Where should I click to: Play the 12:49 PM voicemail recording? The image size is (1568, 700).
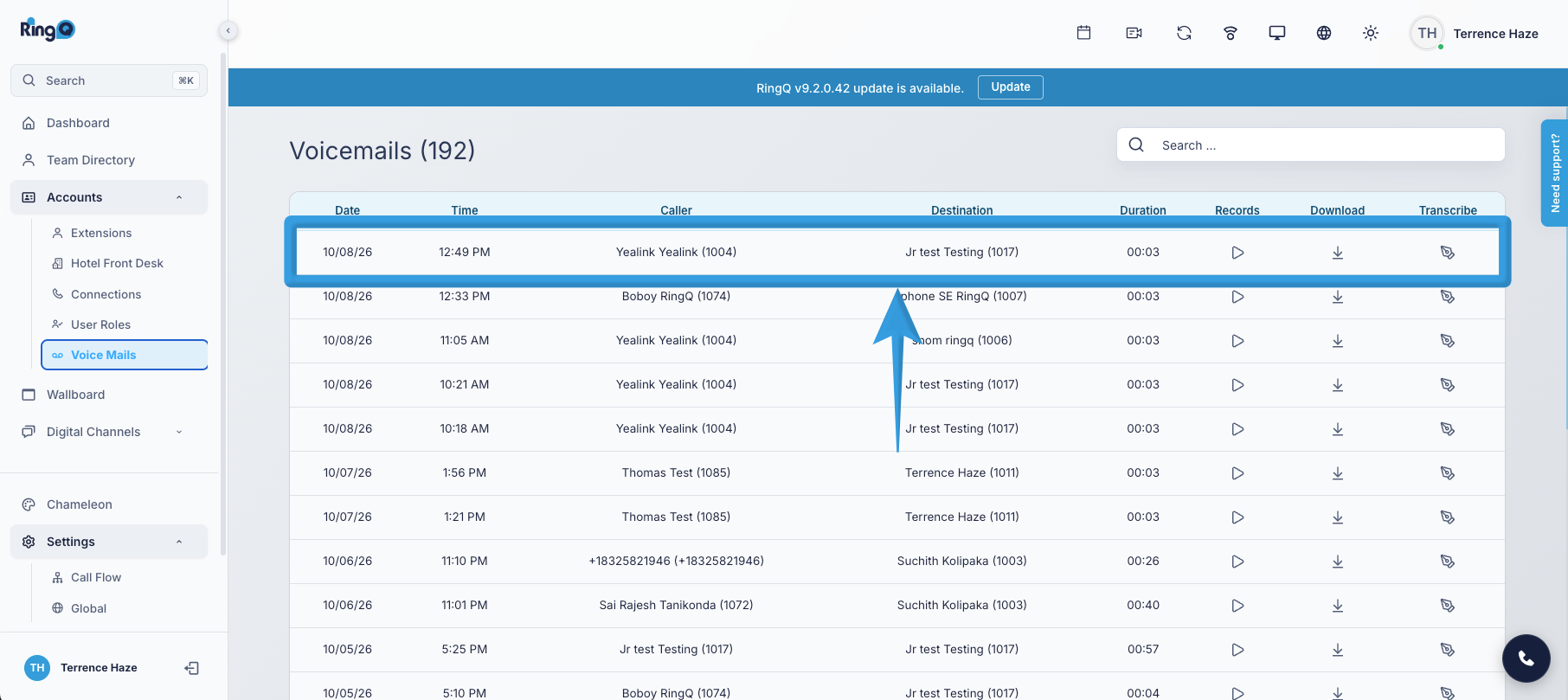point(1237,253)
